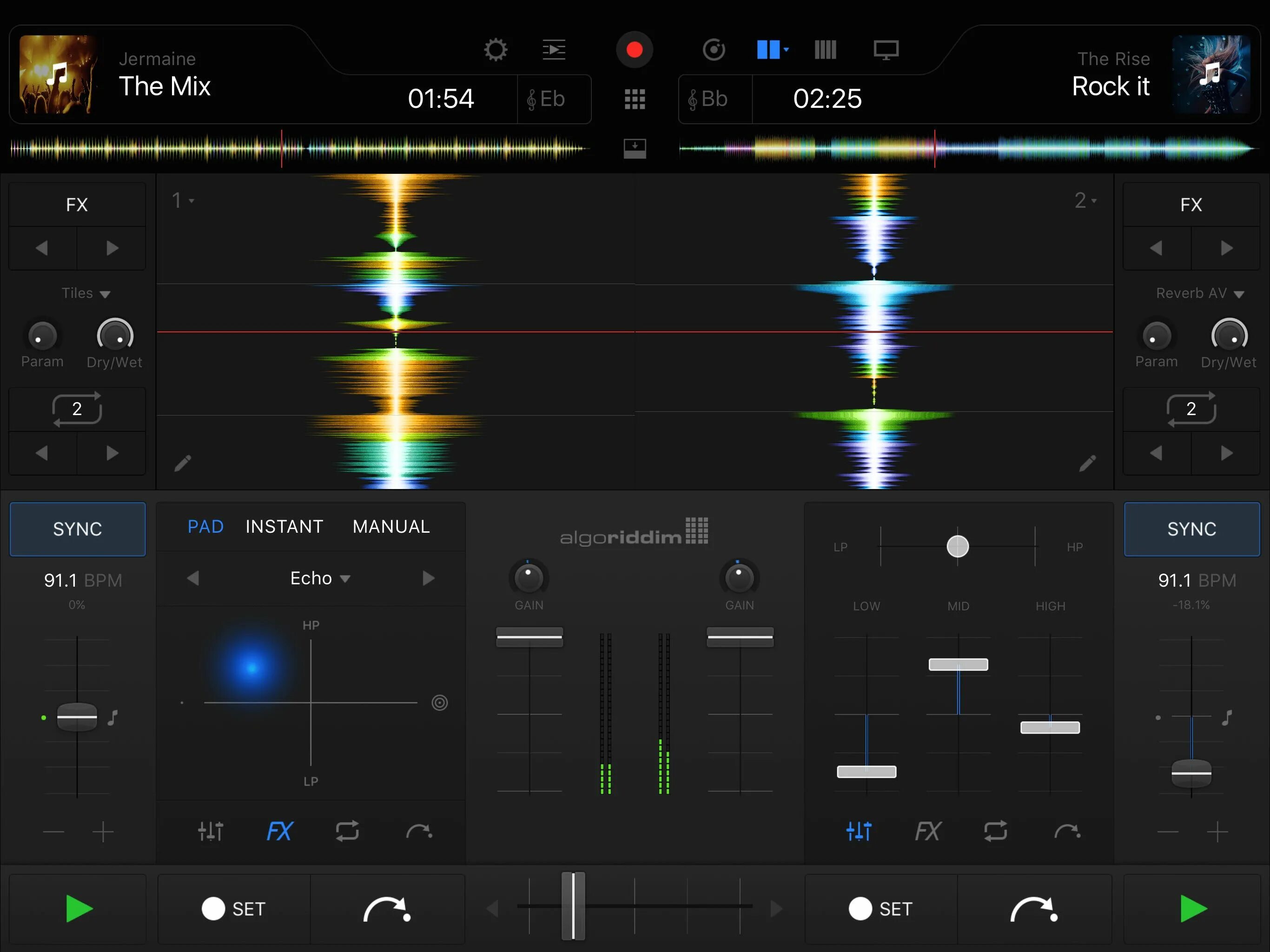
Task: Select the right deck's loop icon
Action: click(995, 831)
